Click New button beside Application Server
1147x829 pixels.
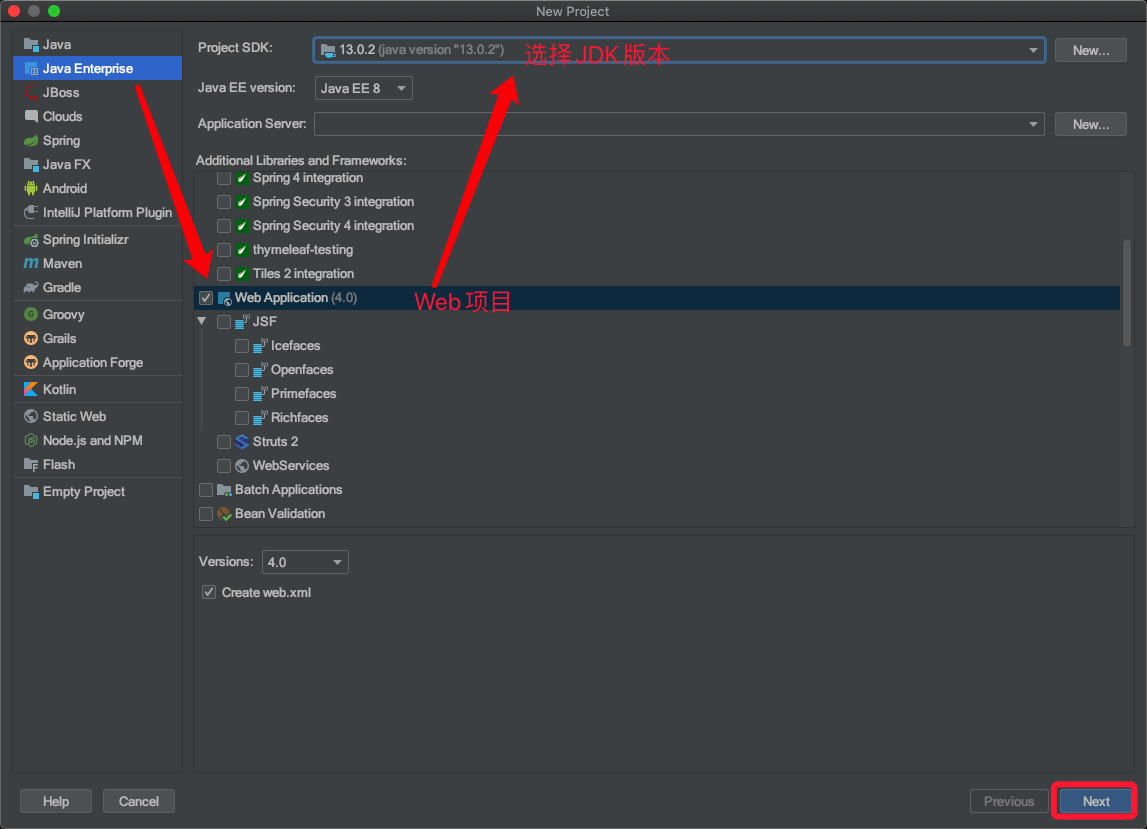point(1091,124)
